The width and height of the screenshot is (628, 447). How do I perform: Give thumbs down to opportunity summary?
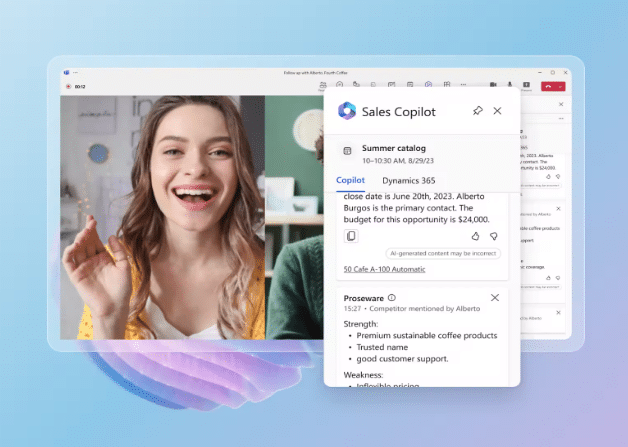(x=494, y=236)
